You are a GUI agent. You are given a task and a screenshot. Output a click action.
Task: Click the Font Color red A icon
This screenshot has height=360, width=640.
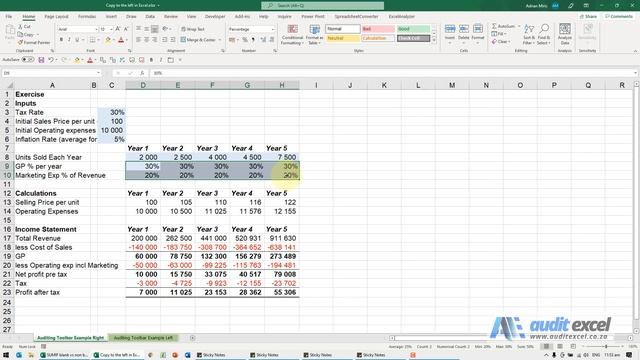pos(121,40)
